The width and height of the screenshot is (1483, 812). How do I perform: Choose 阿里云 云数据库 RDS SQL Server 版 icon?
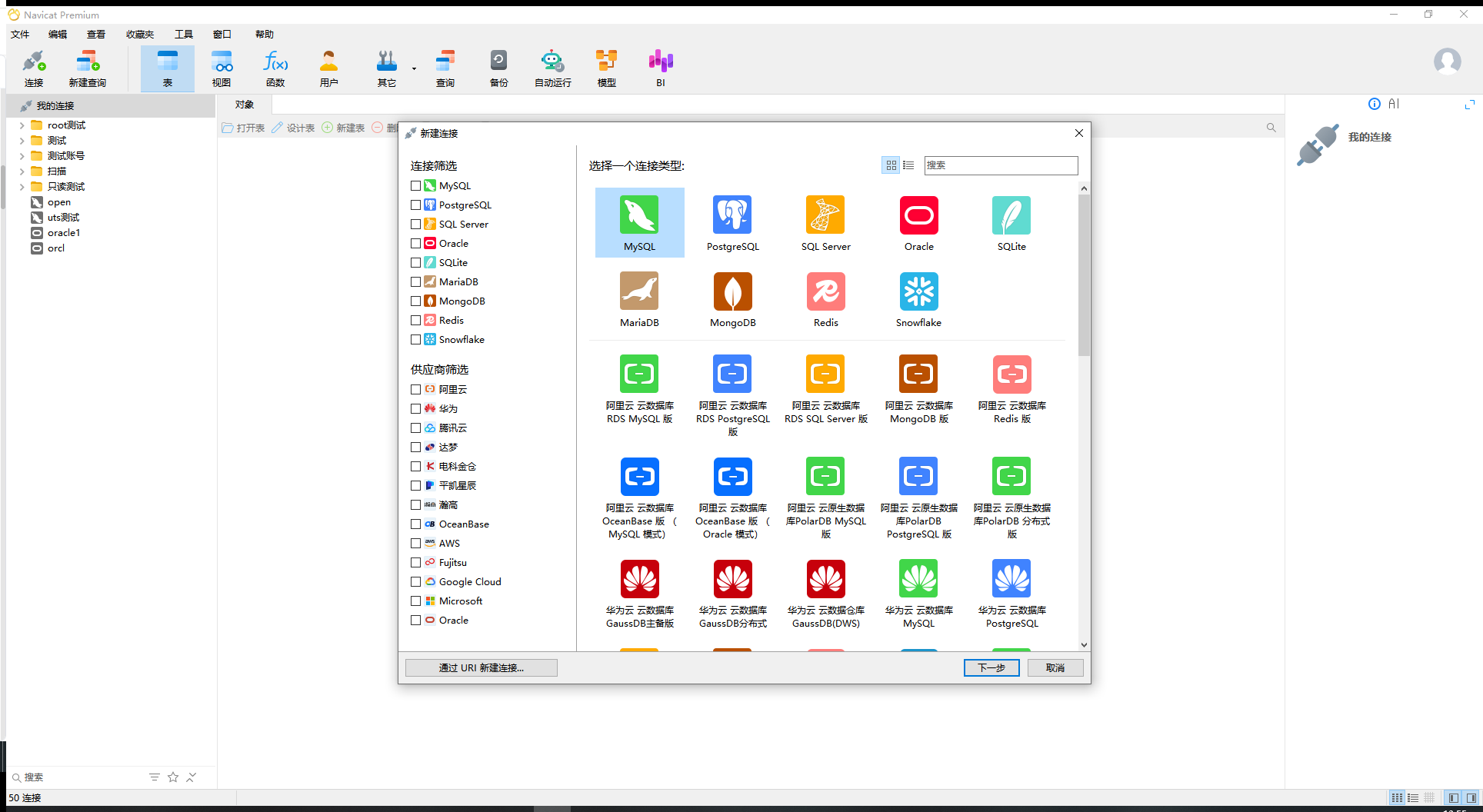pyautogui.click(x=825, y=374)
